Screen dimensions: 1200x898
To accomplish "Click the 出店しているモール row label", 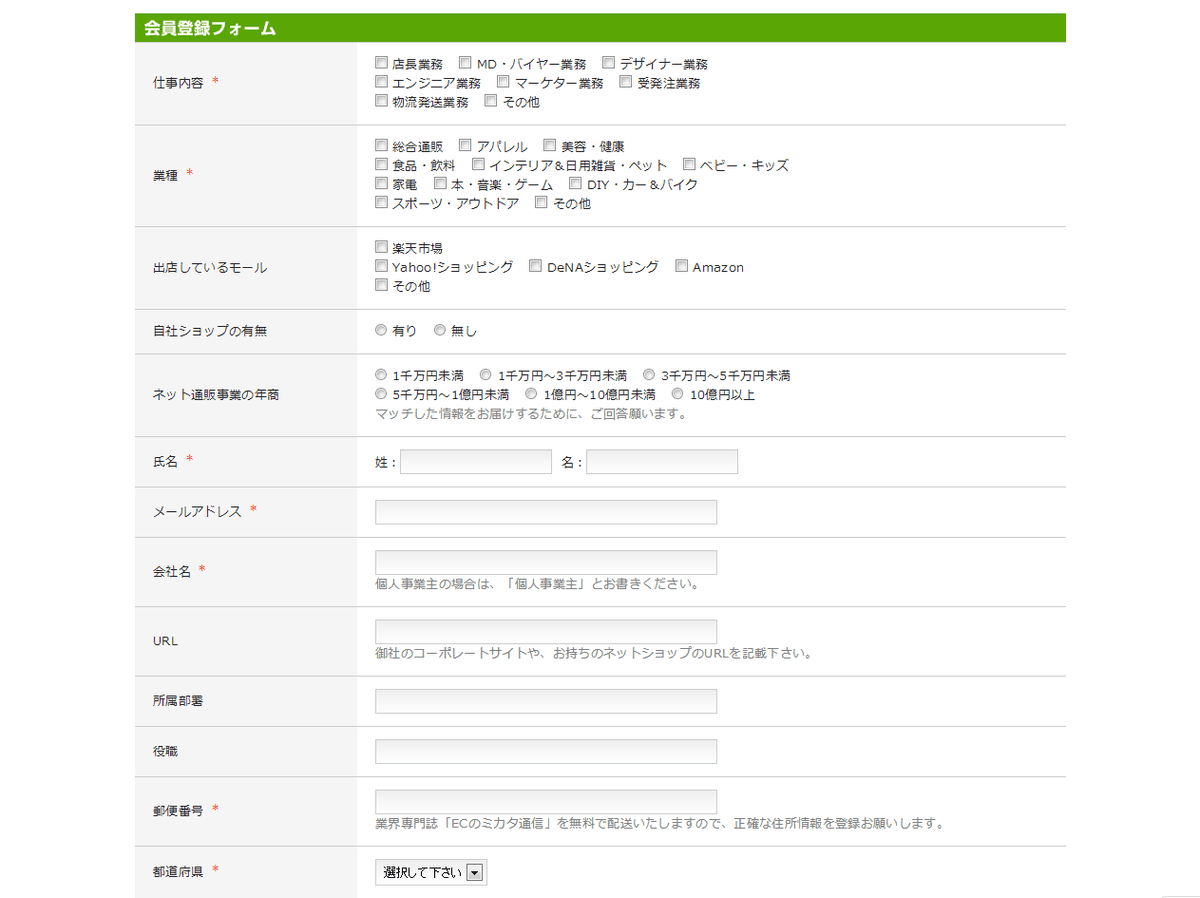I will (210, 268).
